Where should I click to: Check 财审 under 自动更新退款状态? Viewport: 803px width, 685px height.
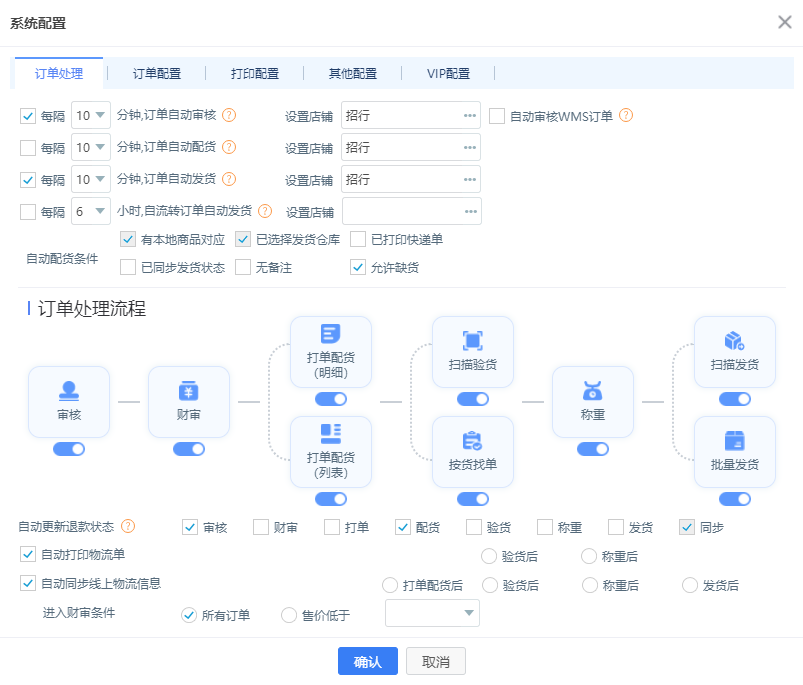[x=261, y=527]
